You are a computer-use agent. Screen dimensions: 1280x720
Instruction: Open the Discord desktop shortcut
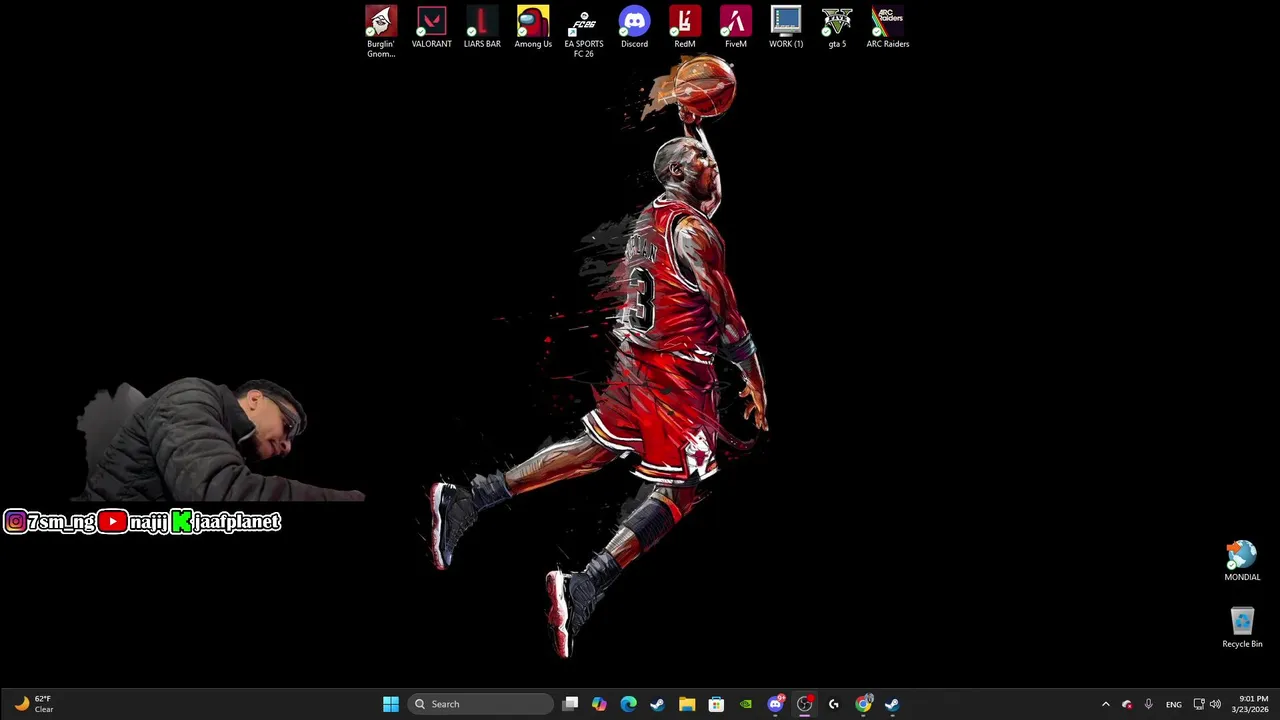coord(634,28)
